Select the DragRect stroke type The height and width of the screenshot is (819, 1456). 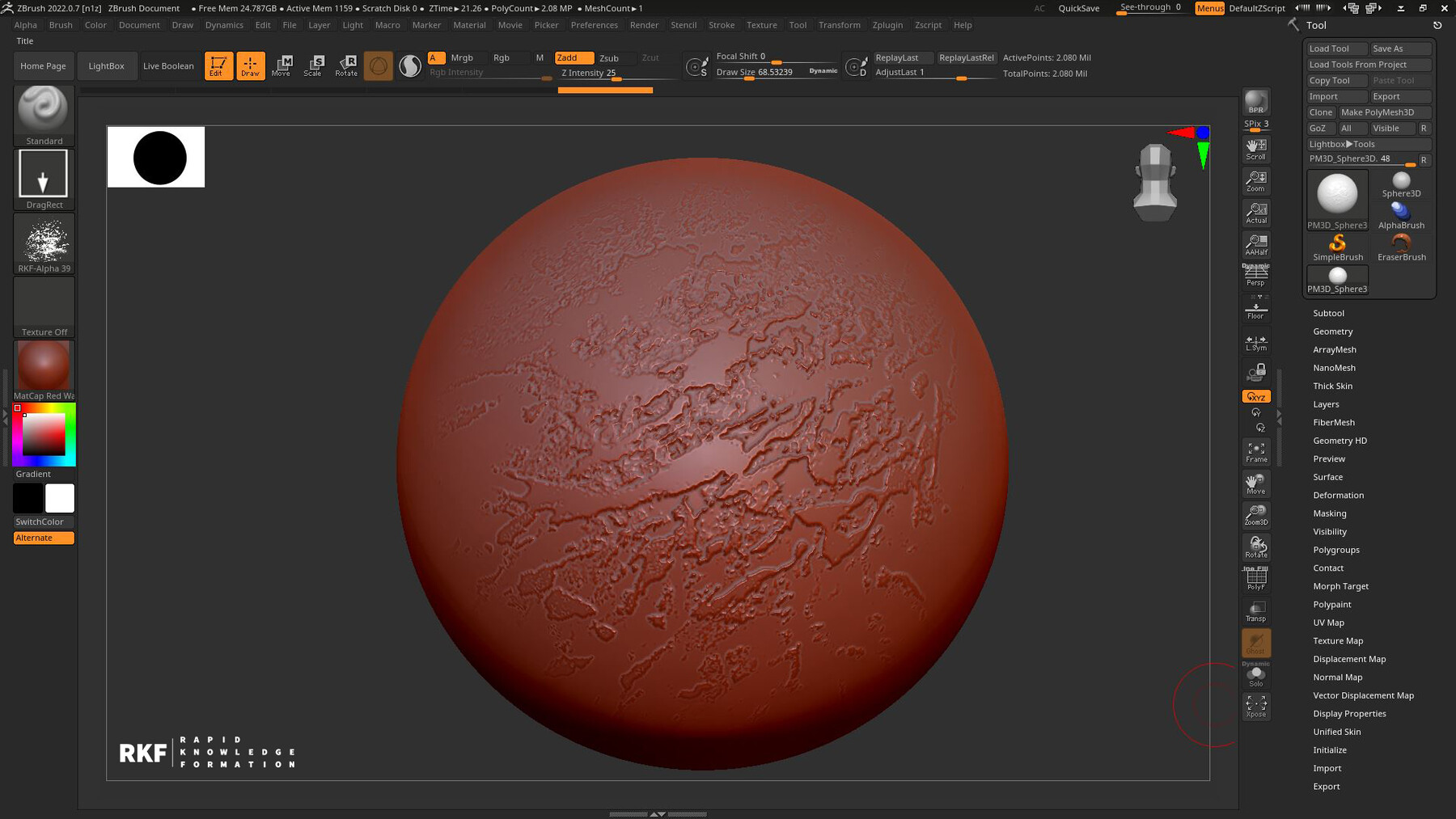[x=44, y=173]
